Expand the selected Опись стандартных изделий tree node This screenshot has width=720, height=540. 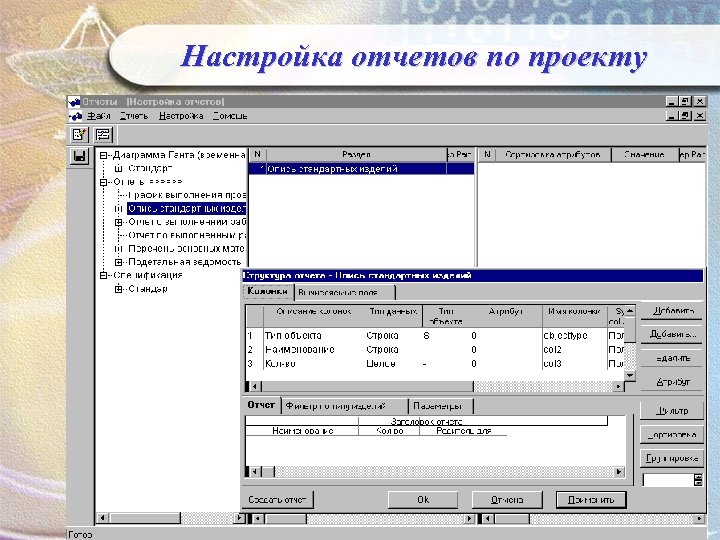coord(118,209)
